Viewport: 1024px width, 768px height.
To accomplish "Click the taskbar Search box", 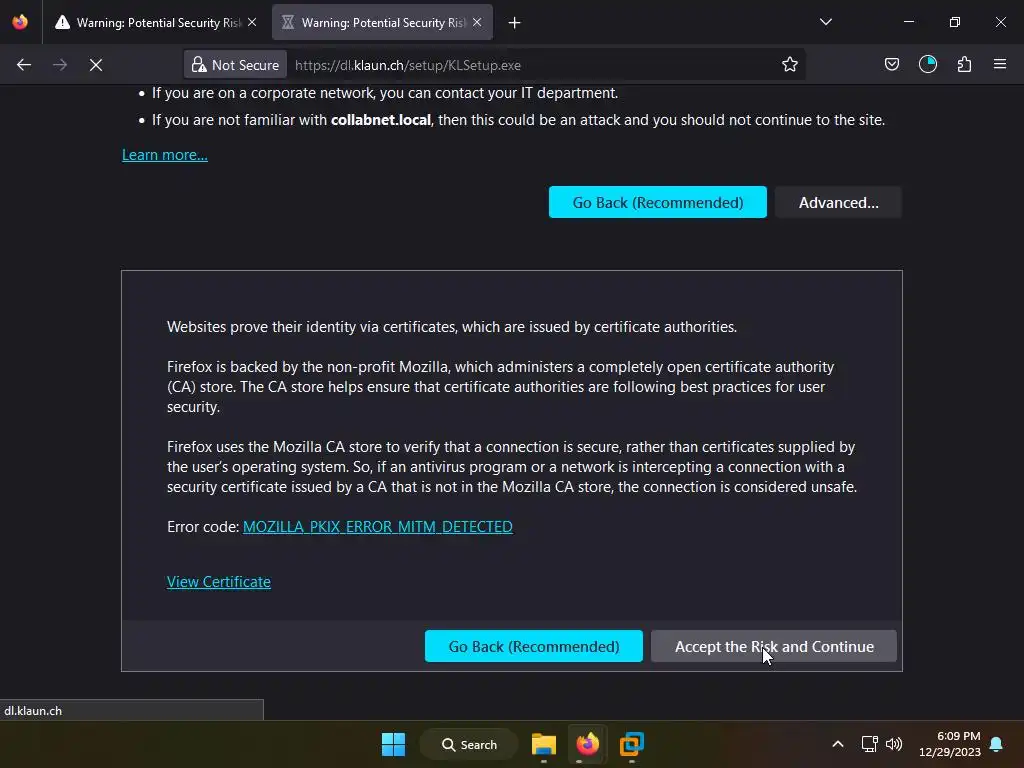I will point(469,744).
